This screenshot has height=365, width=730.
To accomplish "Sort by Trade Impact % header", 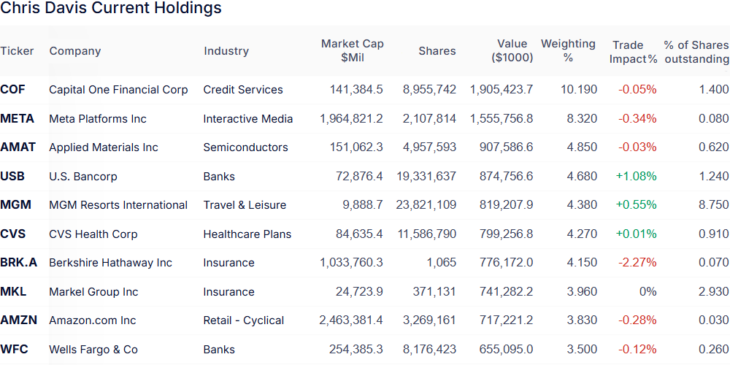I will [x=634, y=52].
